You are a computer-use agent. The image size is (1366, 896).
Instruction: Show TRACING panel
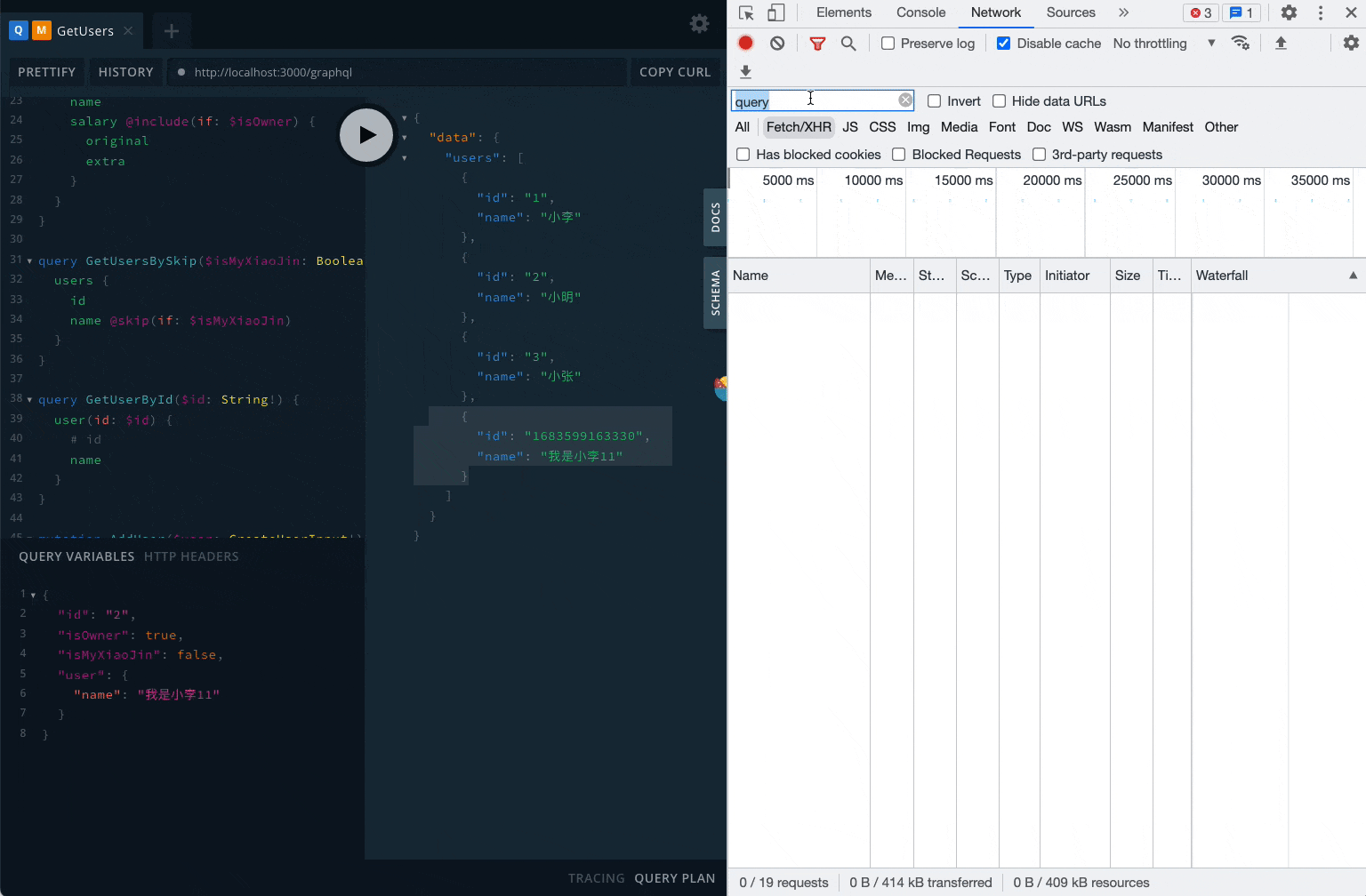[597, 878]
